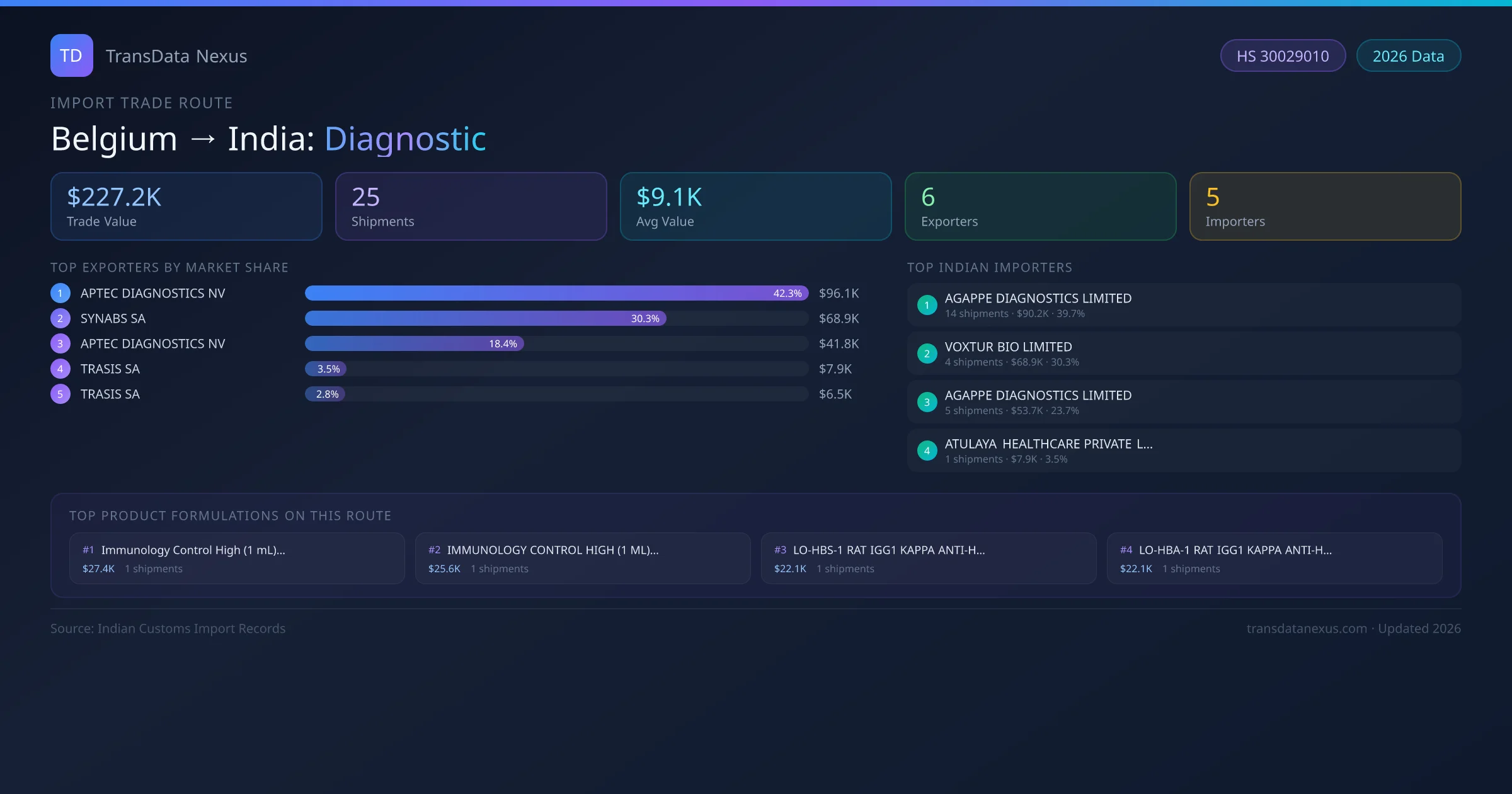Viewport: 1512px width, 794px height.
Task: Click the transdatanexus.com footer link
Action: pyautogui.click(x=1307, y=628)
